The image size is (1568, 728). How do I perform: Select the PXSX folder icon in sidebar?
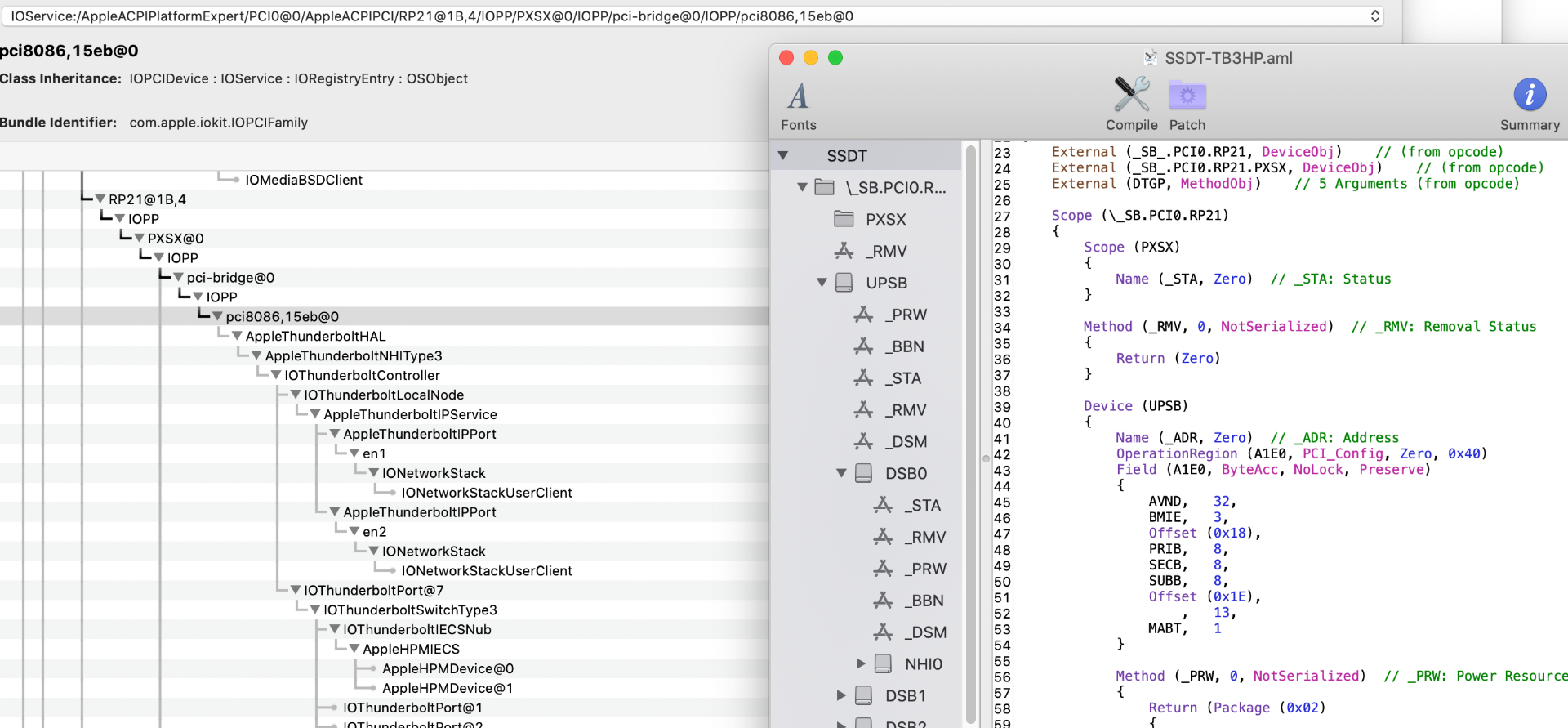click(x=844, y=219)
